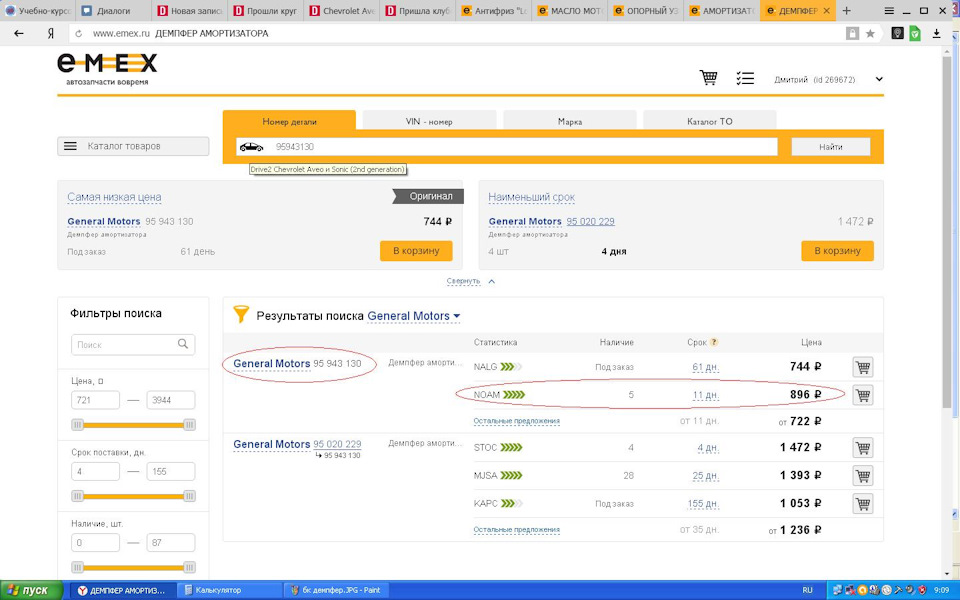Open the Windows пуск start button

coord(31,590)
